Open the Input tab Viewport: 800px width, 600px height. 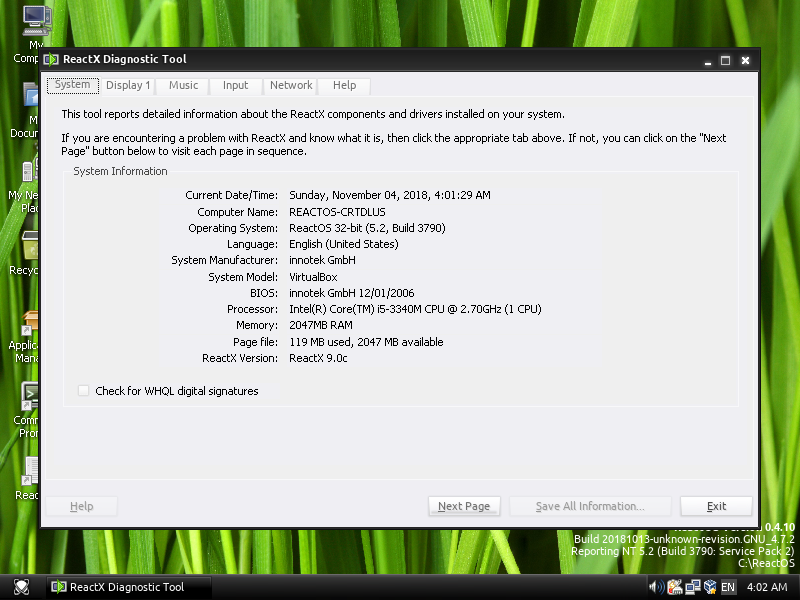(235, 85)
